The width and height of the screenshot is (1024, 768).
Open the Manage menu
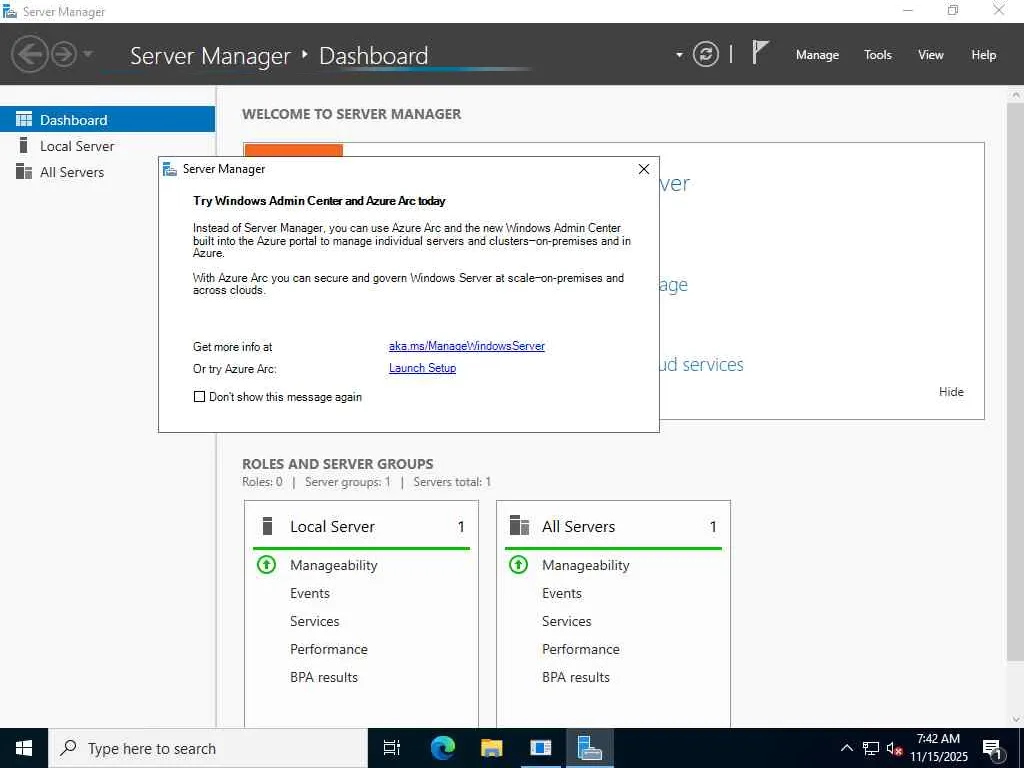(817, 55)
